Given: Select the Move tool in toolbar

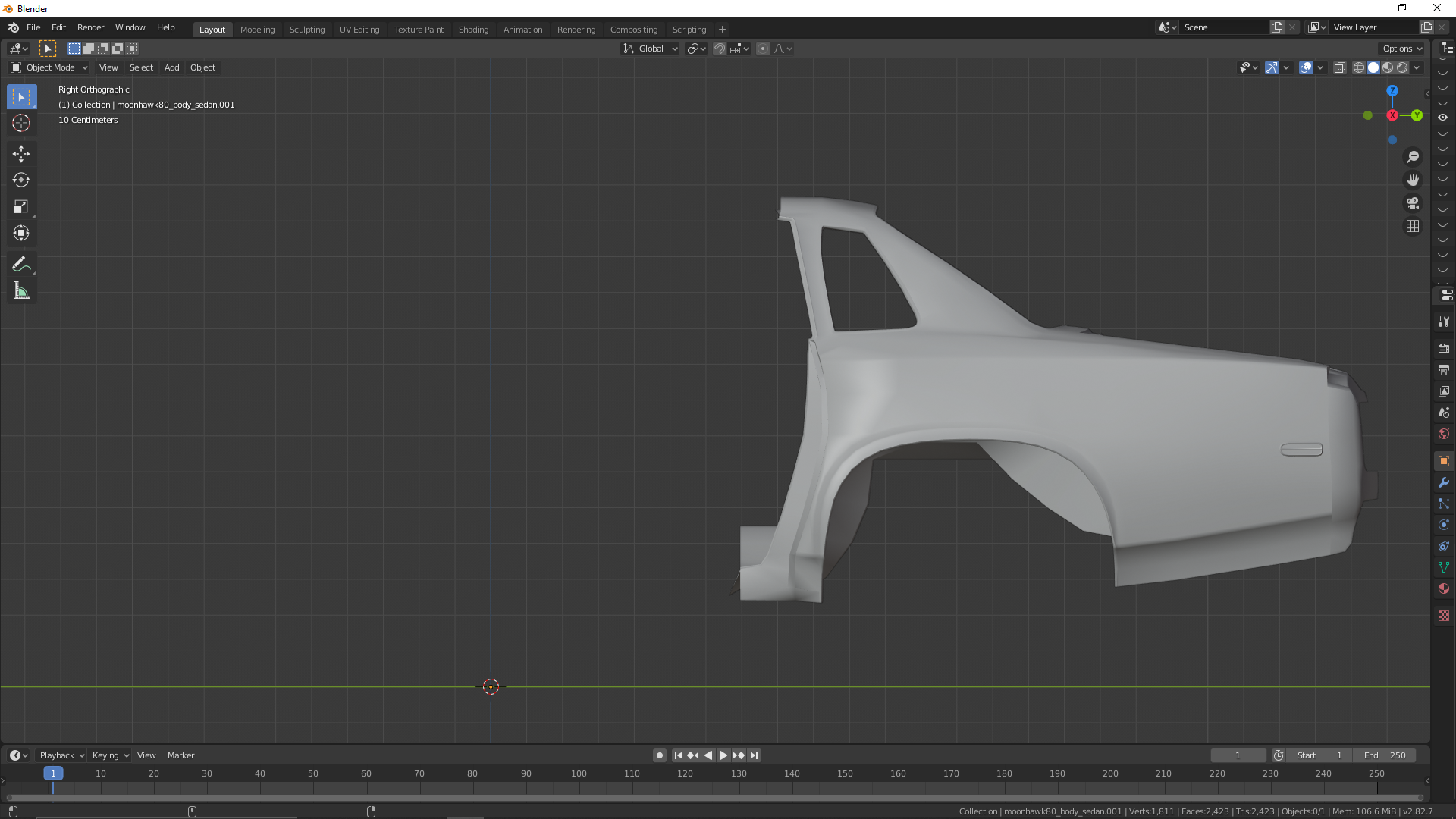Looking at the screenshot, I should [21, 154].
